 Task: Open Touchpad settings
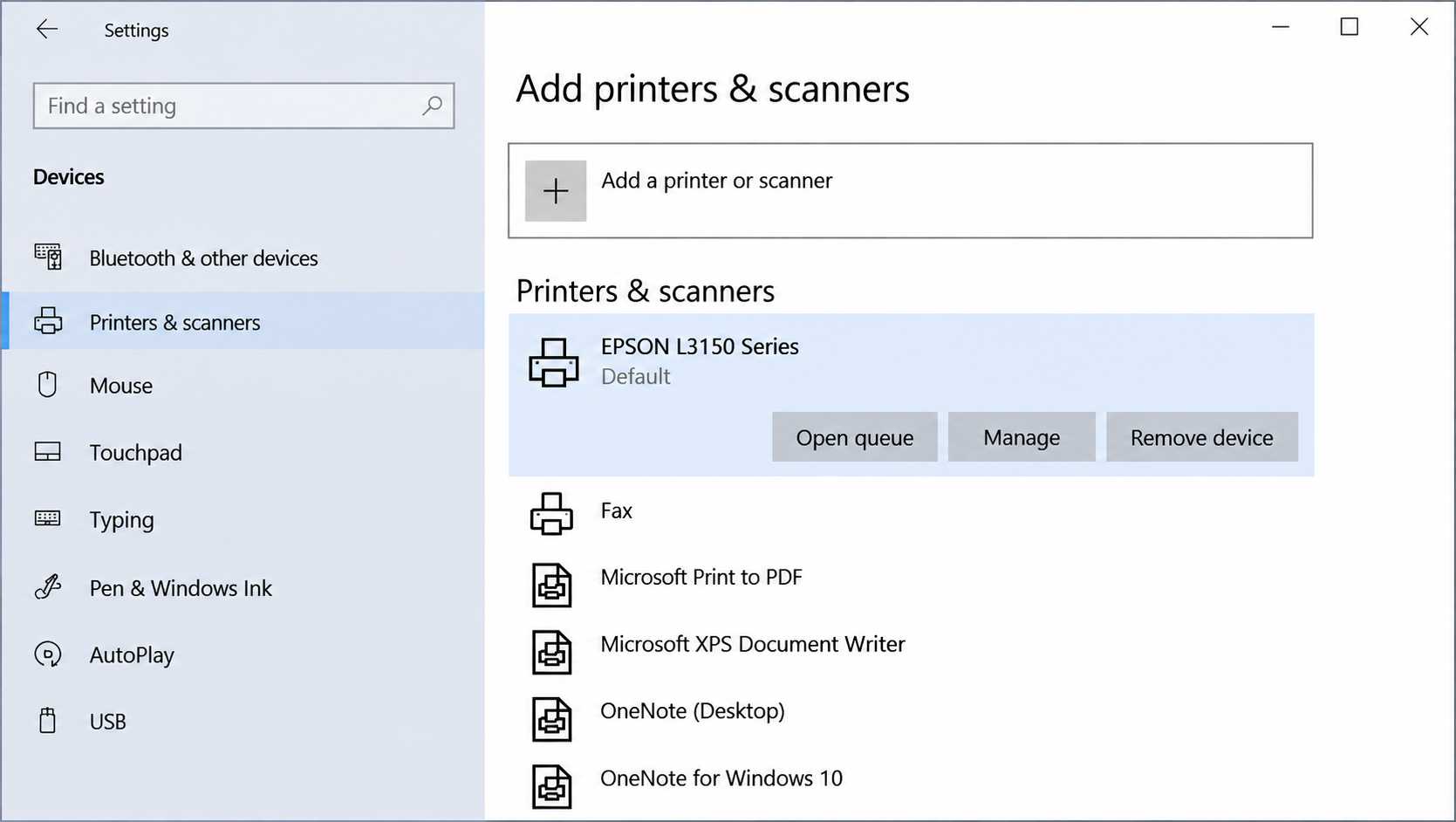(243, 452)
